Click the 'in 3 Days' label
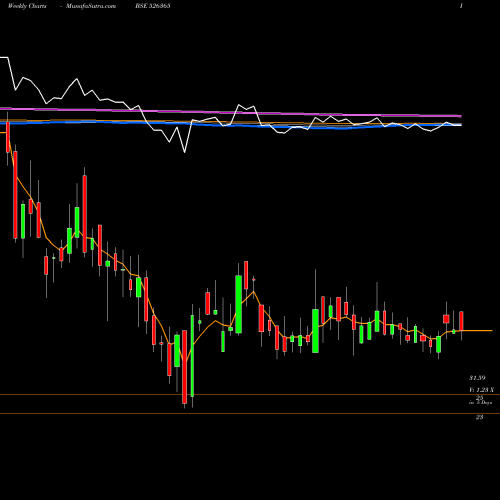500x500 pixels. [x=480, y=403]
